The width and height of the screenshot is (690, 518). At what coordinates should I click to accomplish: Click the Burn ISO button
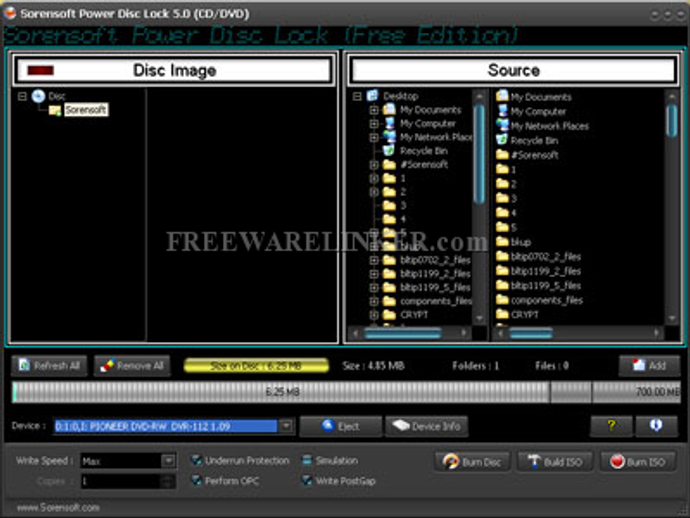click(638, 462)
